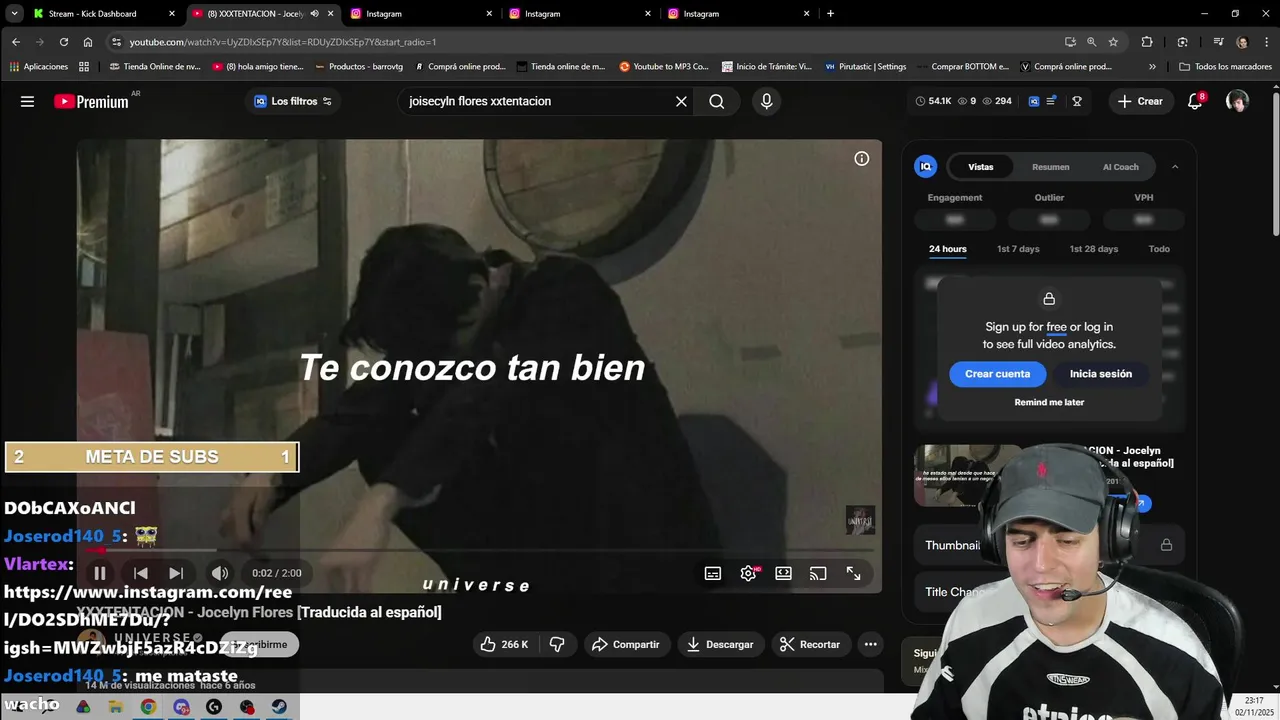Open Todos los marcadores folder

1226,67
